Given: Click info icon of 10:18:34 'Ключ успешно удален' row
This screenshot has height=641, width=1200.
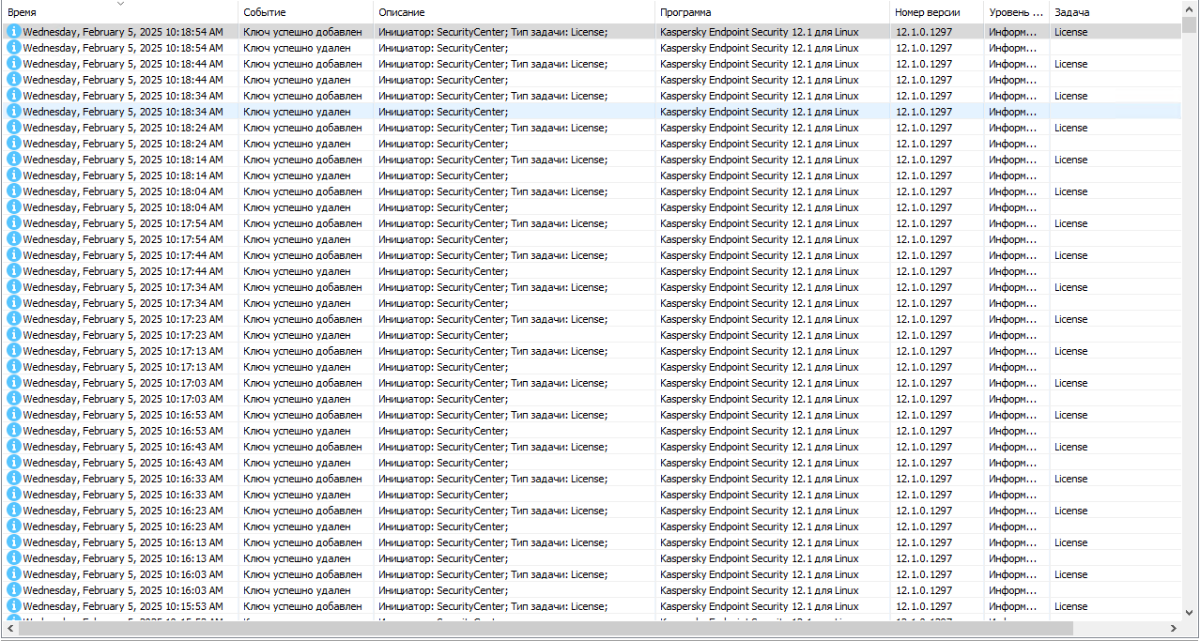Looking at the screenshot, I should (x=14, y=112).
